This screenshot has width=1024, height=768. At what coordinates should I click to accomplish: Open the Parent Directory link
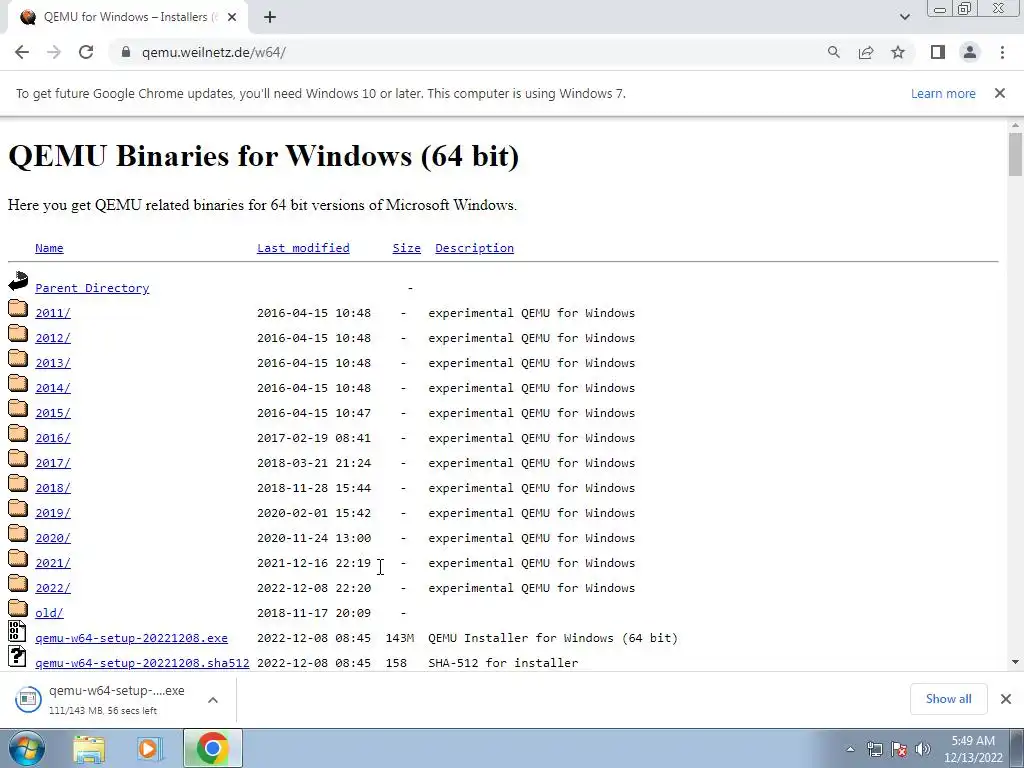[92, 288]
